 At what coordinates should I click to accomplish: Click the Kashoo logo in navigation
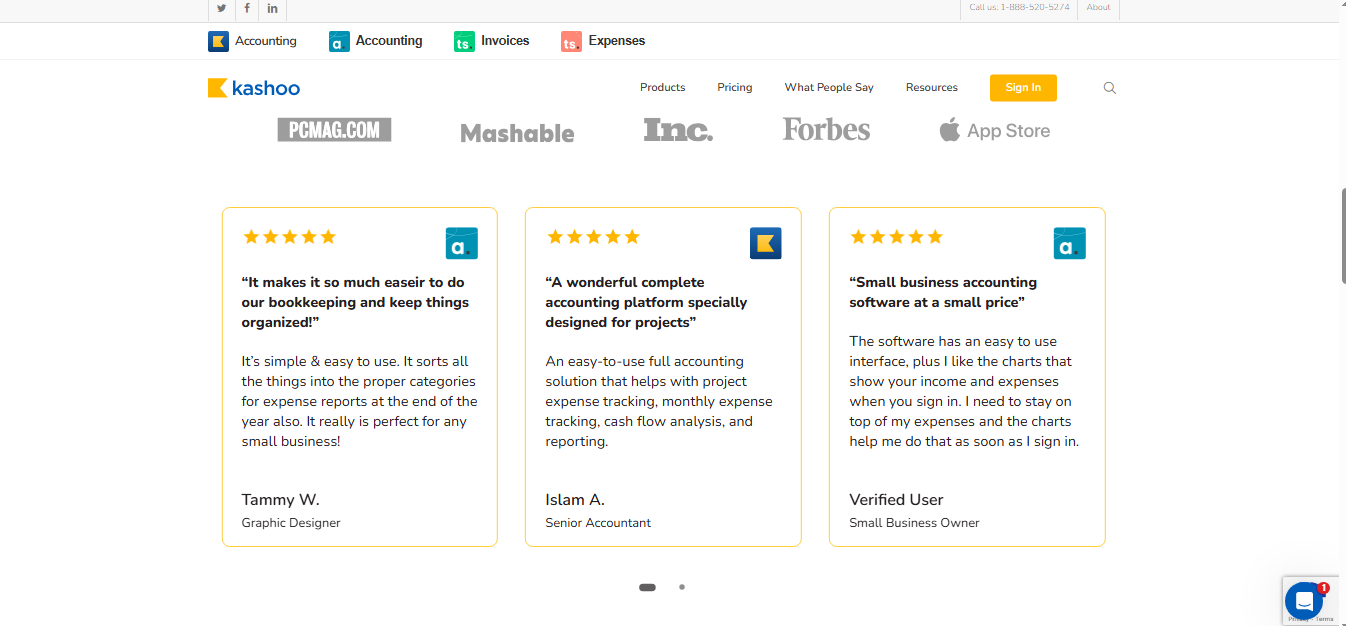click(254, 88)
